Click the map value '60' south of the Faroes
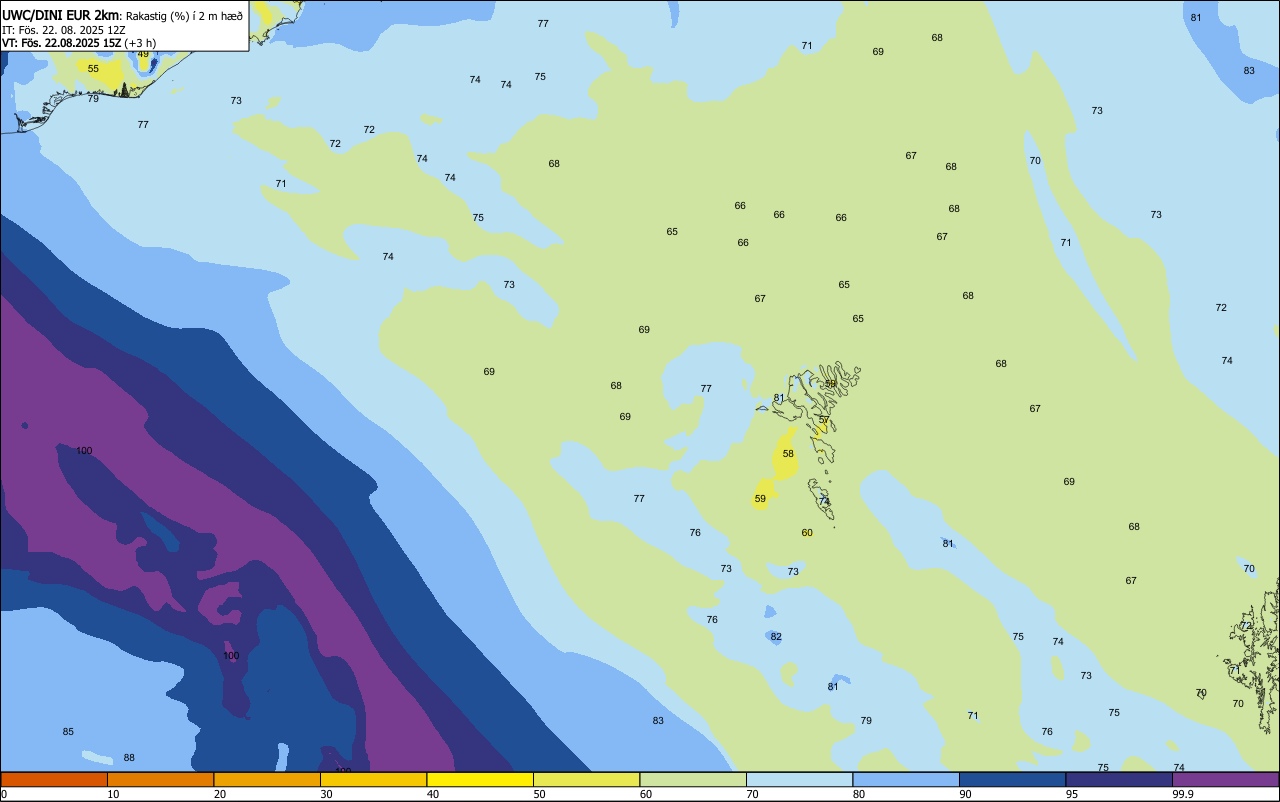The height and width of the screenshot is (802, 1280). pos(807,533)
